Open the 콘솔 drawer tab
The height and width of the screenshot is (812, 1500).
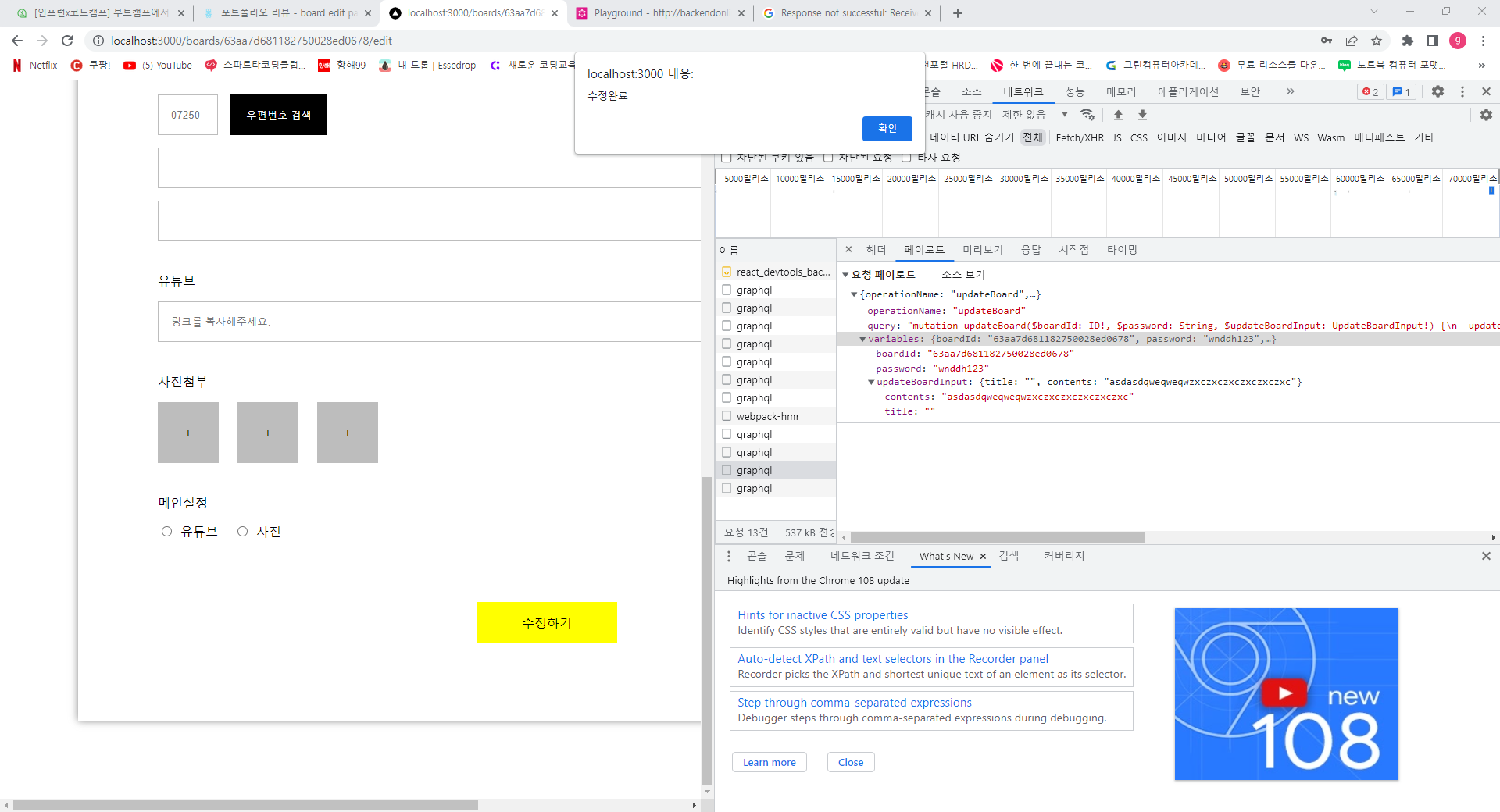(x=756, y=556)
